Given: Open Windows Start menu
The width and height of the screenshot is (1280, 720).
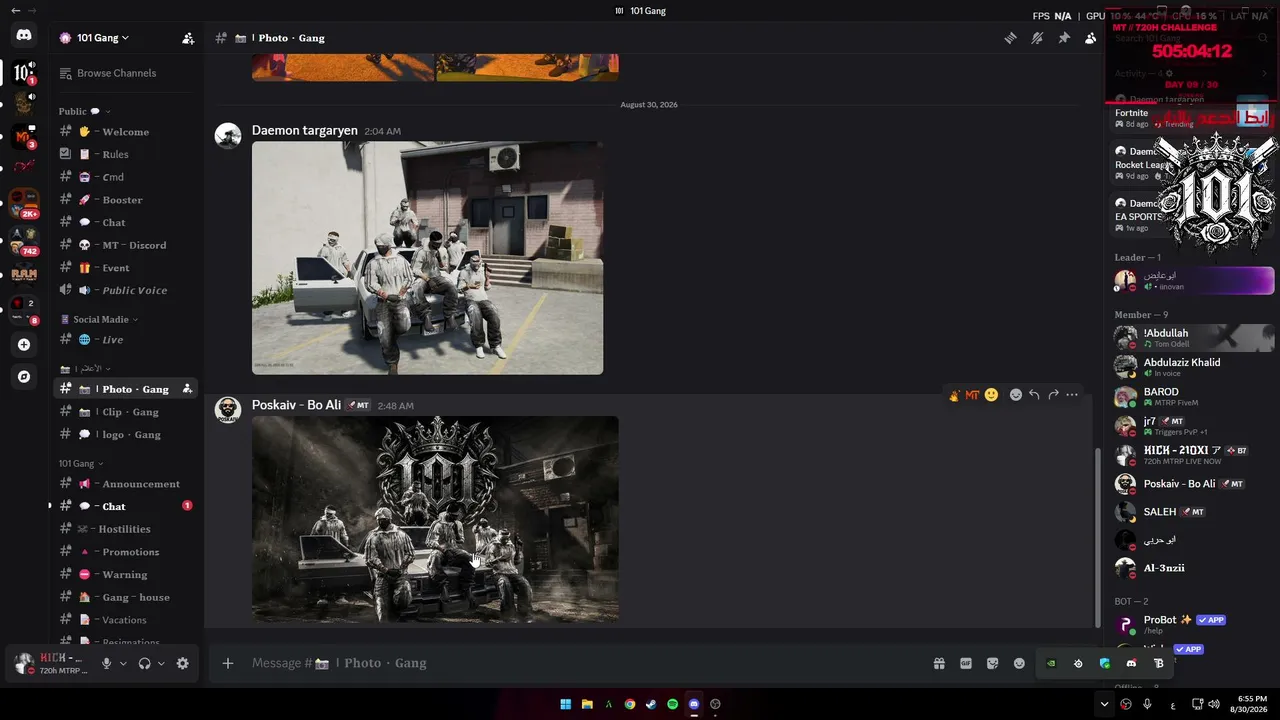Looking at the screenshot, I should coord(566,704).
